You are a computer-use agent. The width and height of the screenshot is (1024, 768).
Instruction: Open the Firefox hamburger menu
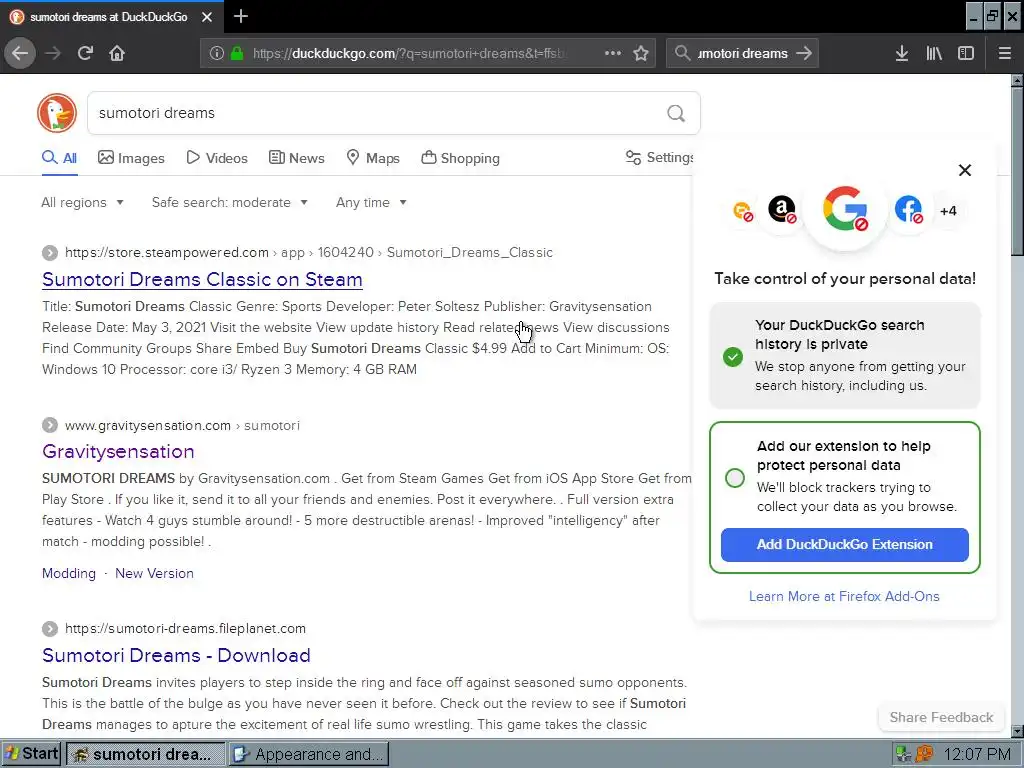(x=1005, y=53)
